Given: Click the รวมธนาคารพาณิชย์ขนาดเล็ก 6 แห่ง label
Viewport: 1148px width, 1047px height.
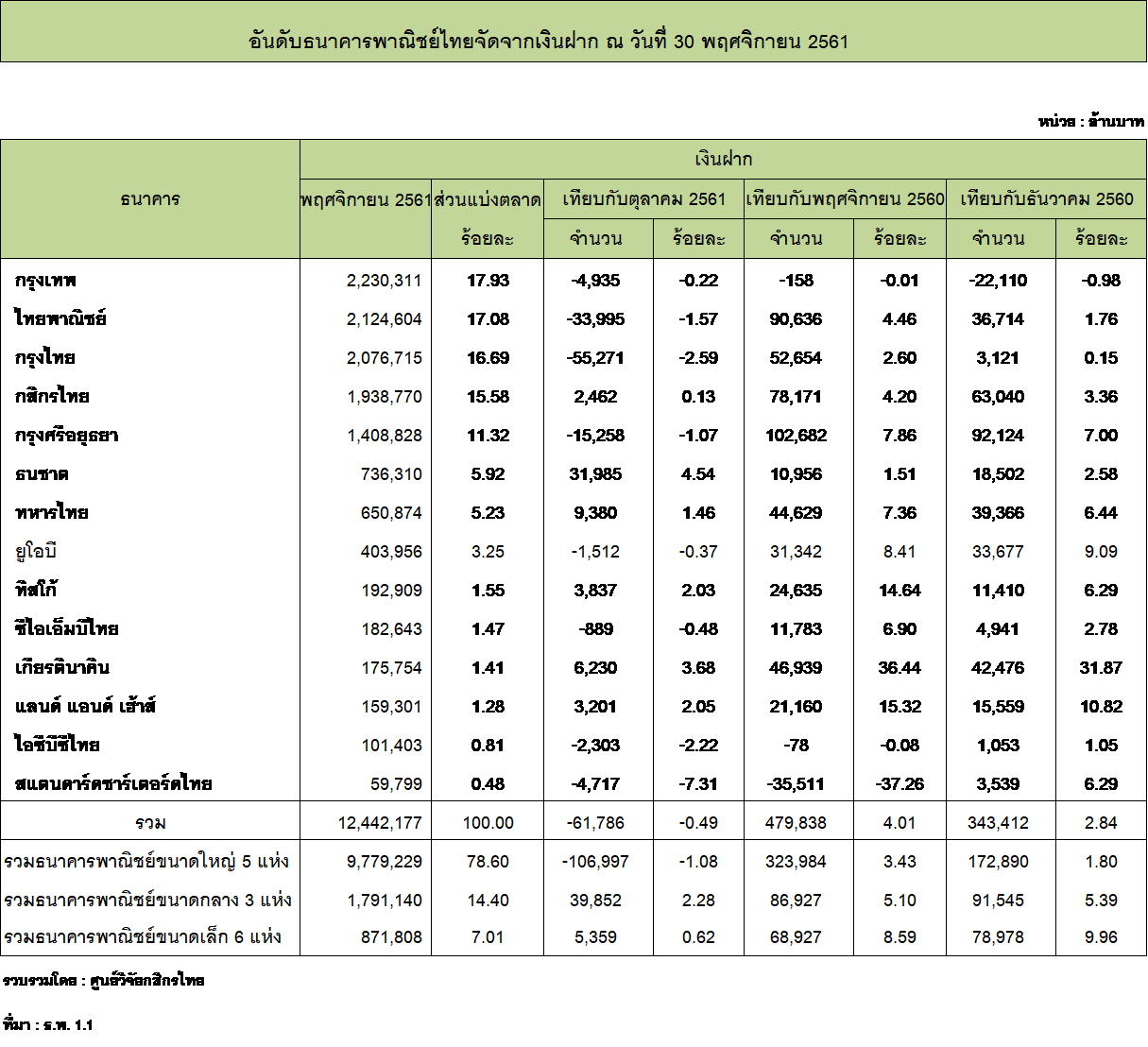Looking at the screenshot, I should coord(143,937).
